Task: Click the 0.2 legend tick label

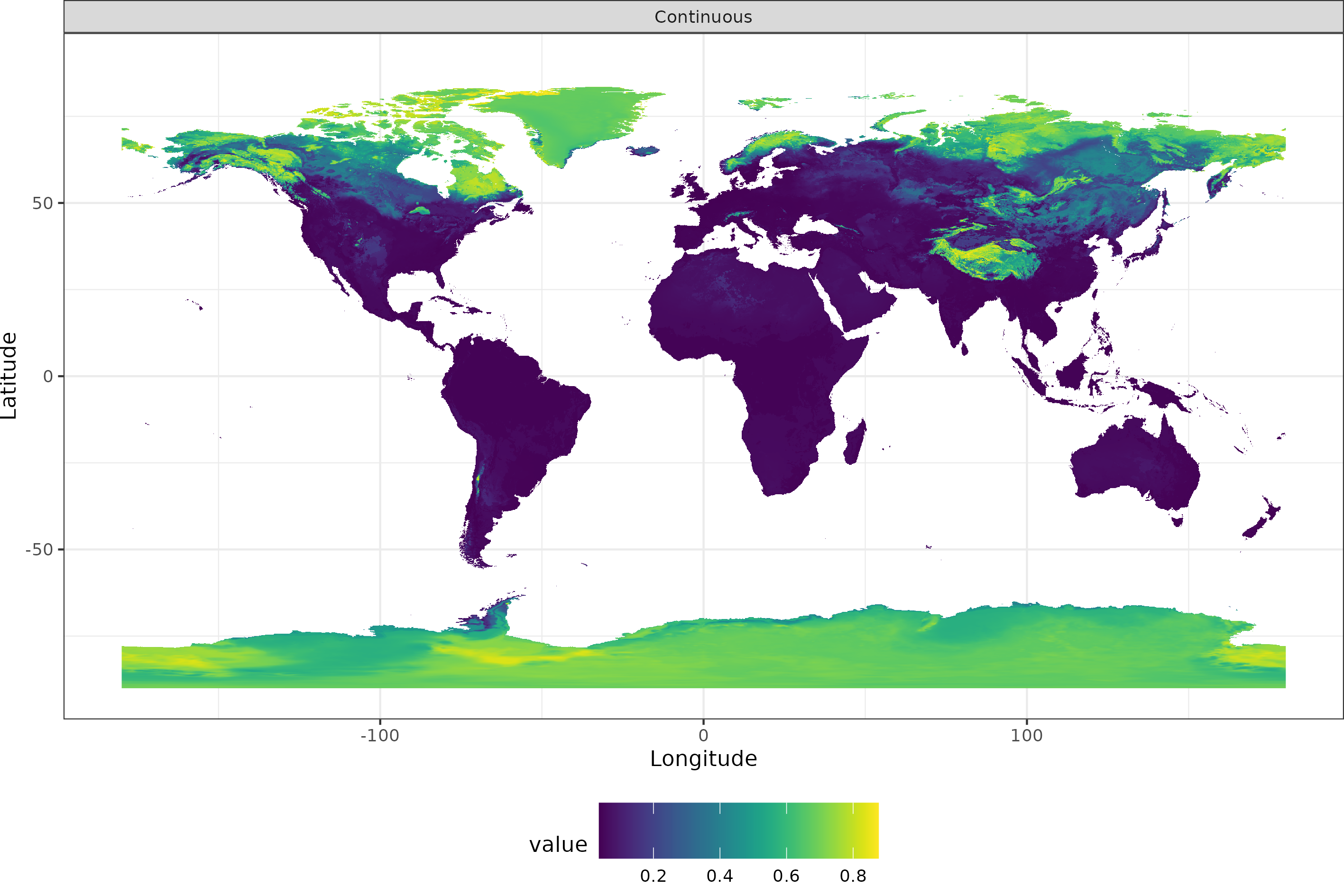Action: point(653,876)
